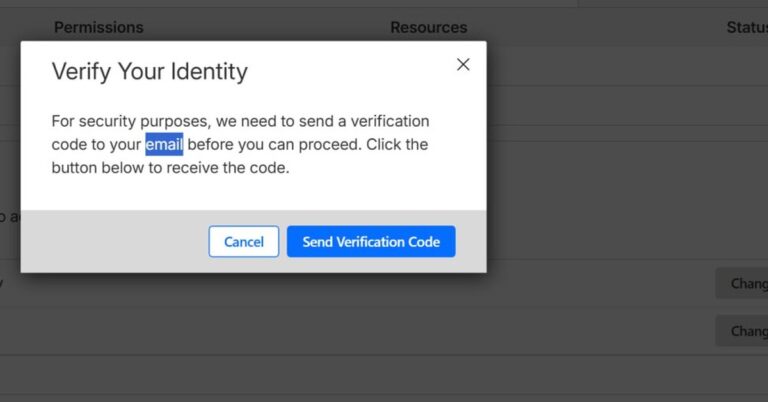Select the Resources column header
Viewport: 768px width, 402px height.
428,28
